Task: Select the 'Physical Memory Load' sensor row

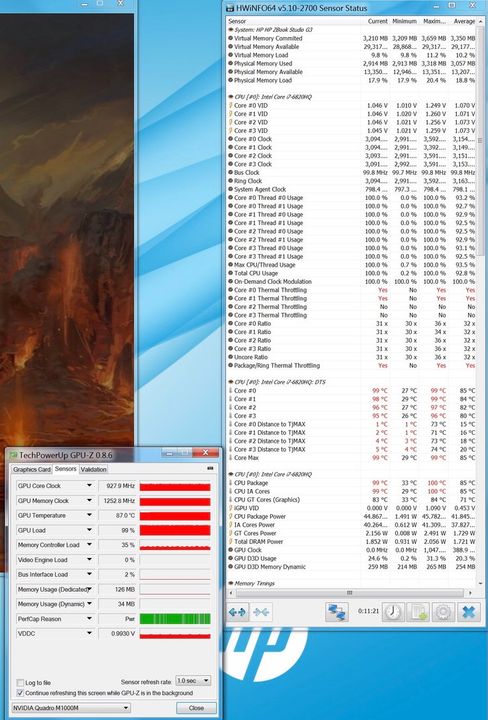Action: pyautogui.click(x=352, y=80)
